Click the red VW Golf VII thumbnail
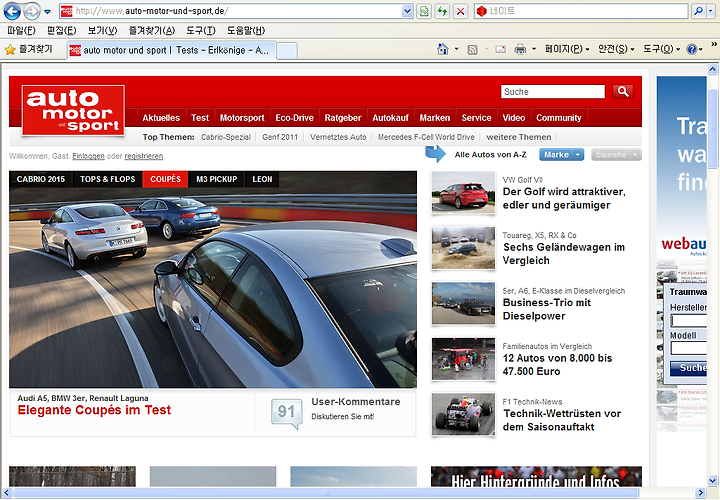 (x=463, y=192)
